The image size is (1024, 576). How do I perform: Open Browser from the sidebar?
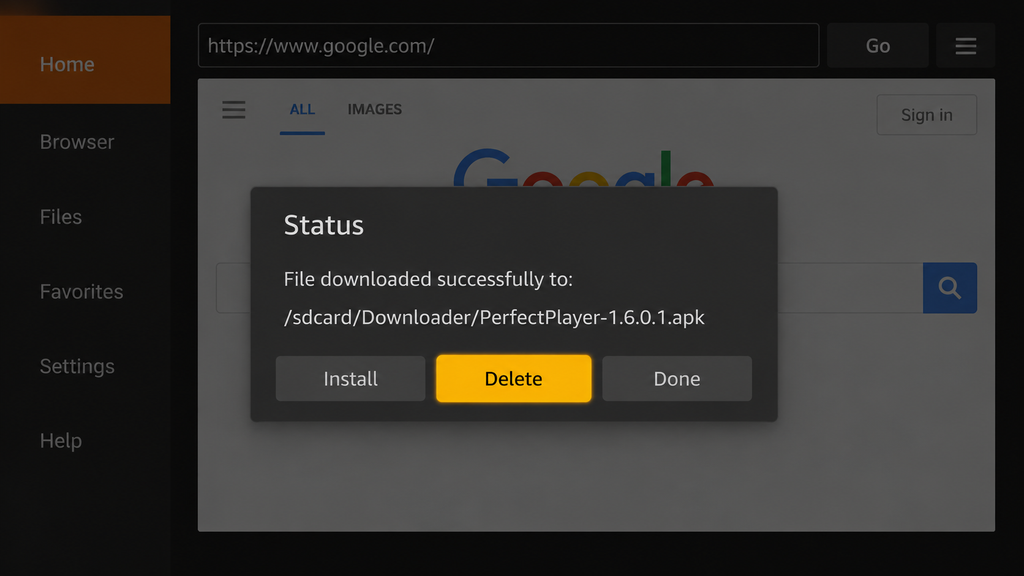click(77, 142)
